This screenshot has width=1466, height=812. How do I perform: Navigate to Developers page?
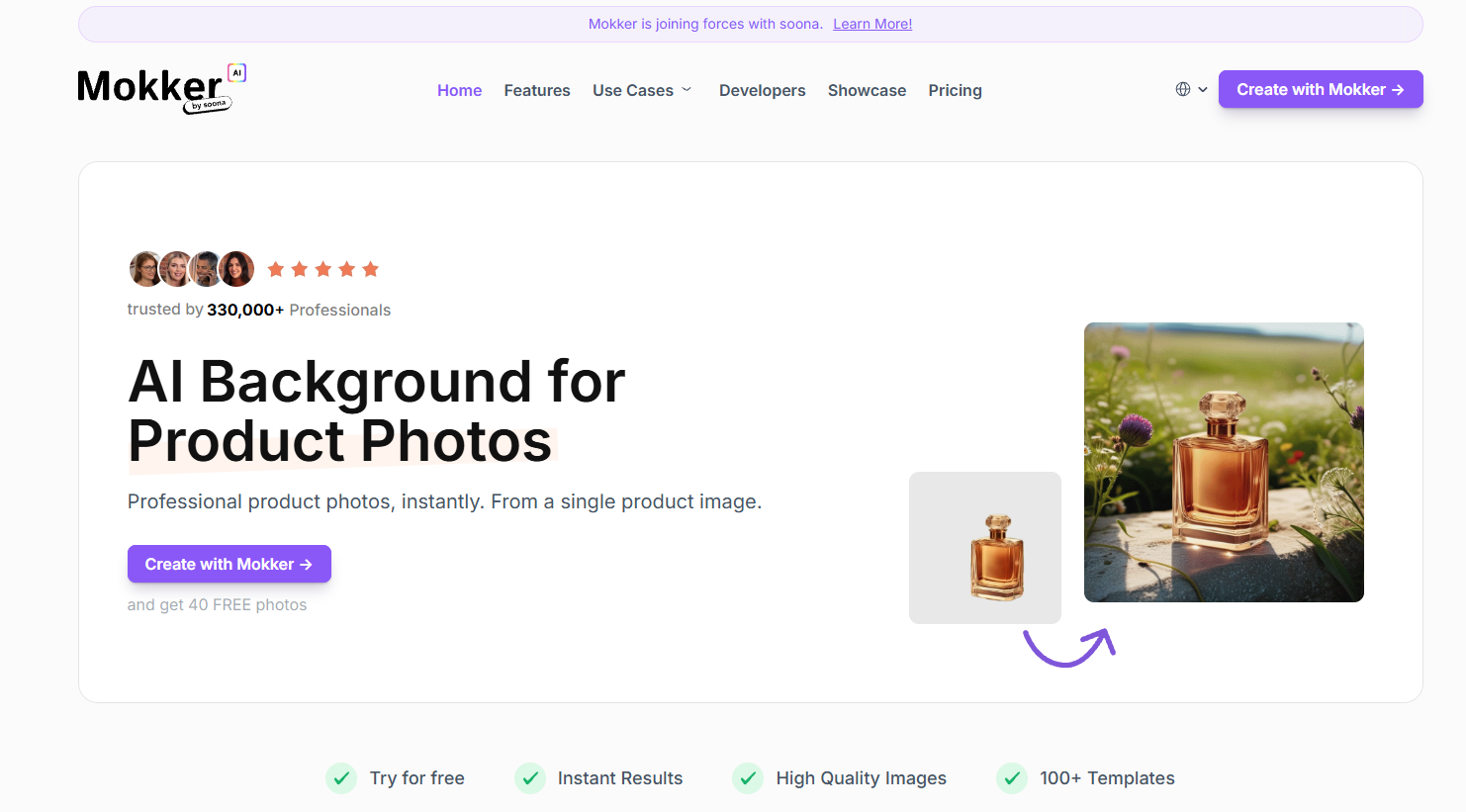pos(762,90)
